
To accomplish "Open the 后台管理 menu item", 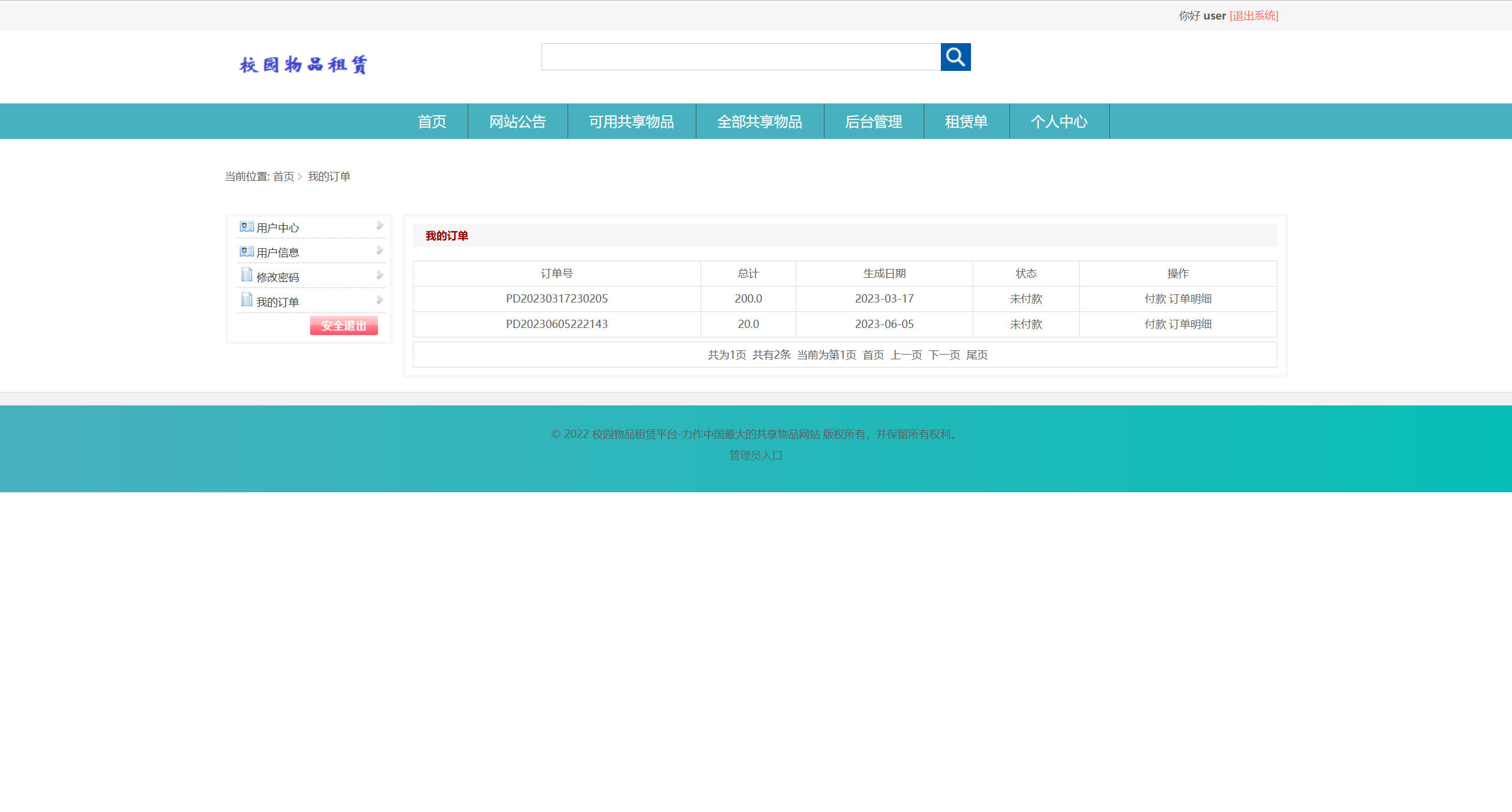I will point(874,122).
